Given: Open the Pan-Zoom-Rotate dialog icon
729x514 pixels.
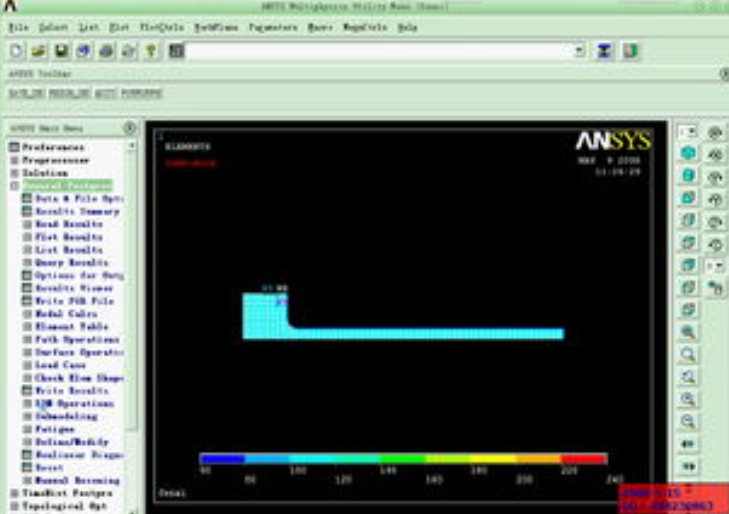Looking at the screenshot, I should [x=84, y=51].
